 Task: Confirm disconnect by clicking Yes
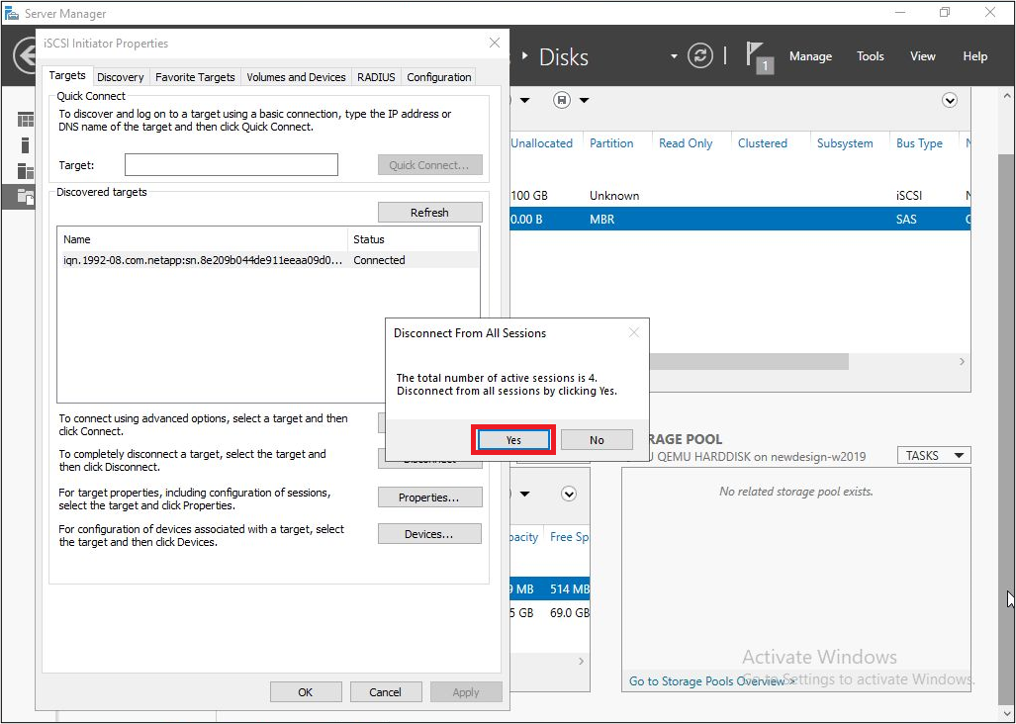[513, 440]
